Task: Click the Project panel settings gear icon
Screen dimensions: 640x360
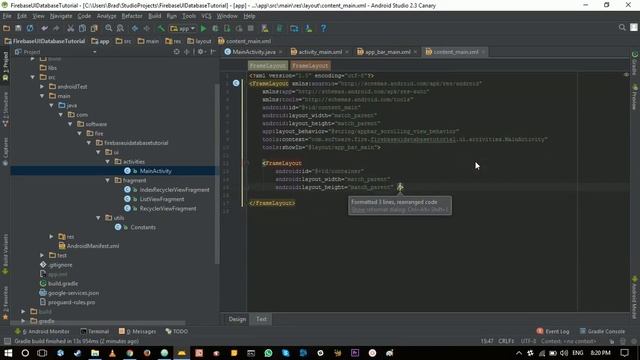Action: (x=200, y=52)
